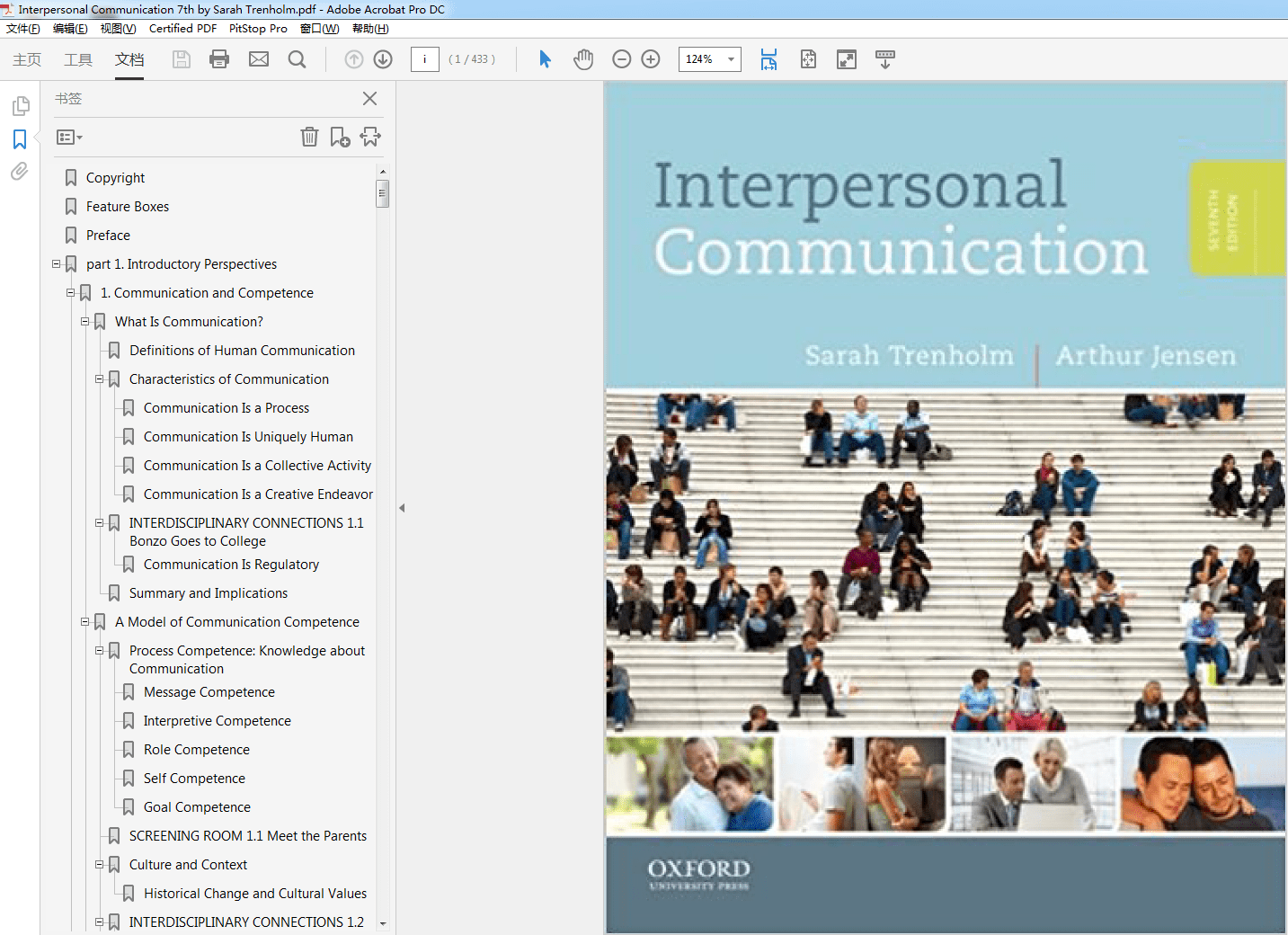The image size is (1288, 935).
Task: Zoom in using the plus icon
Action: [x=651, y=59]
